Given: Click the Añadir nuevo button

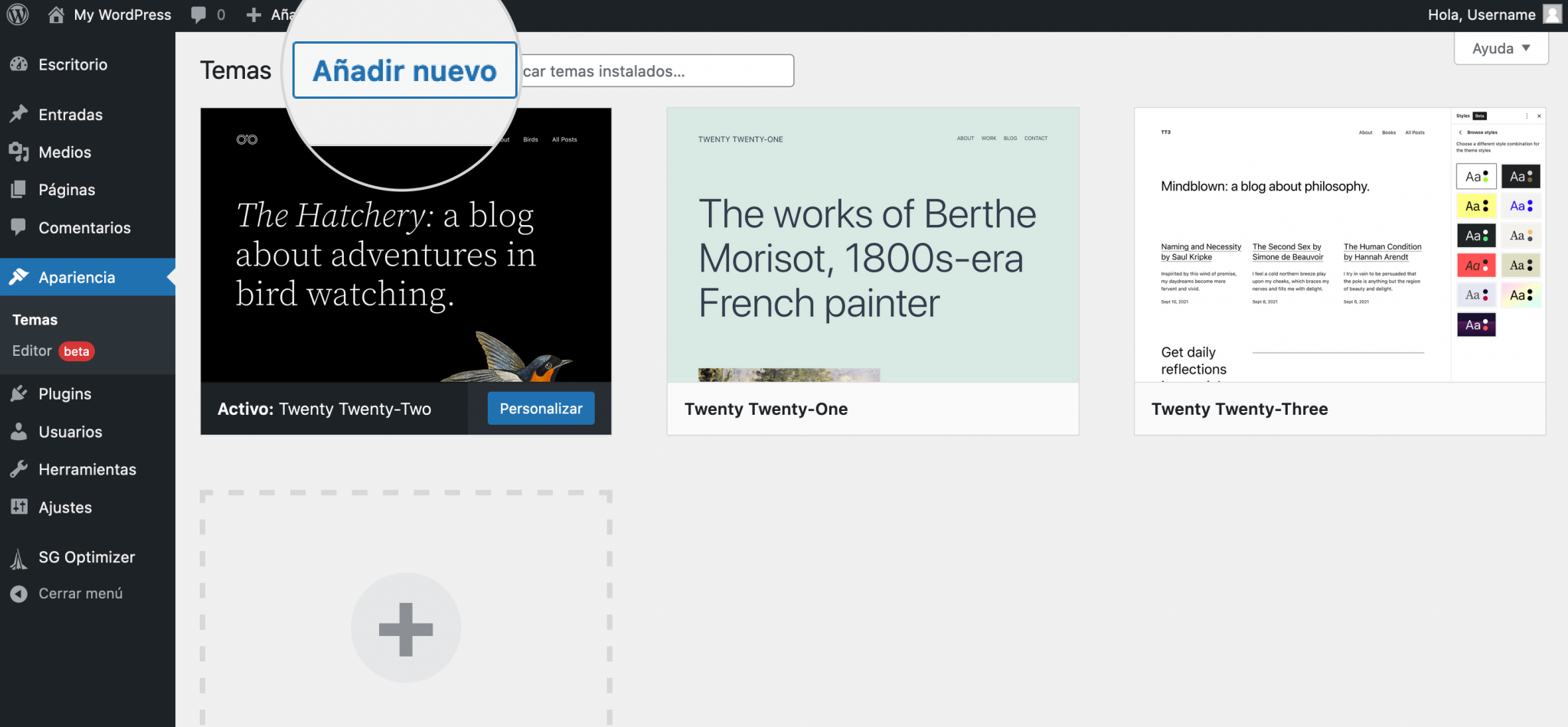Looking at the screenshot, I should [405, 70].
